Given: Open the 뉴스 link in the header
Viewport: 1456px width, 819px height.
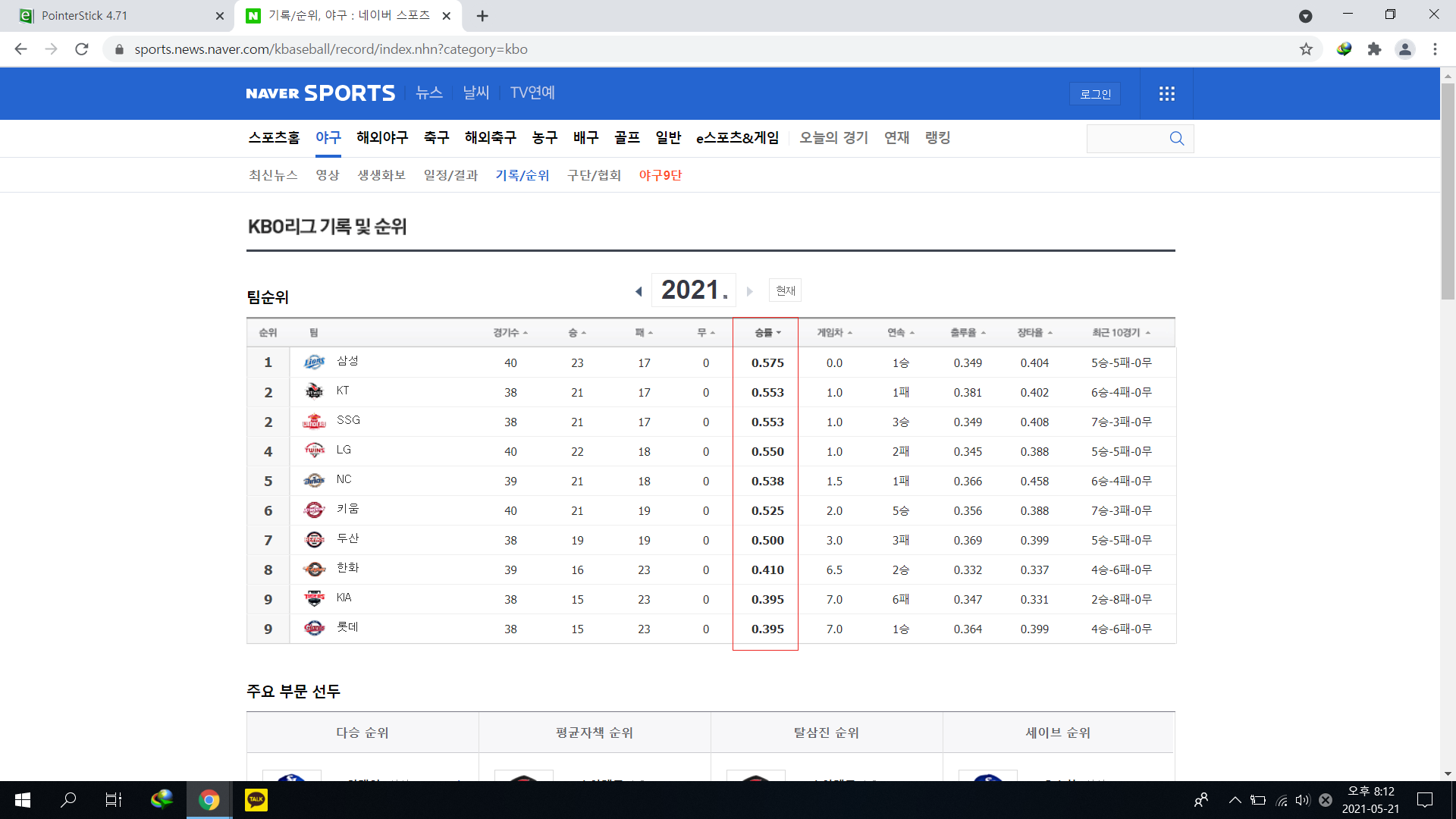Looking at the screenshot, I should (x=429, y=93).
